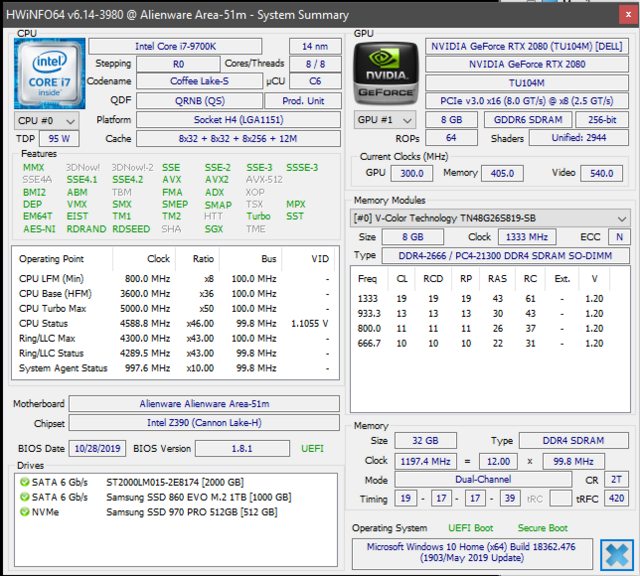Click the ST2000LM015 drive status checkmark

click(25, 482)
